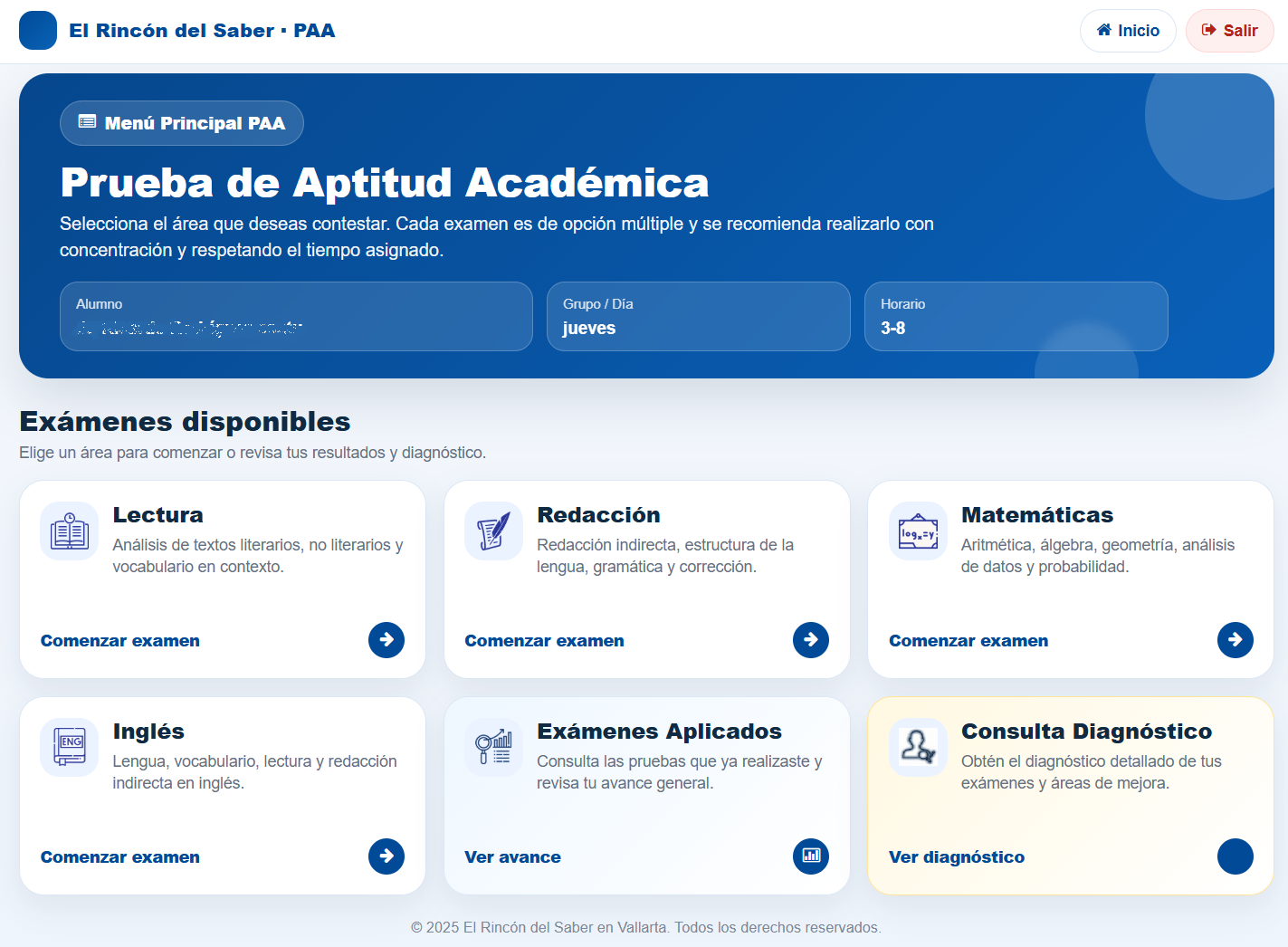The image size is (1288, 947).
Task: Click the exit icon in Salir button
Action: 1209,30
